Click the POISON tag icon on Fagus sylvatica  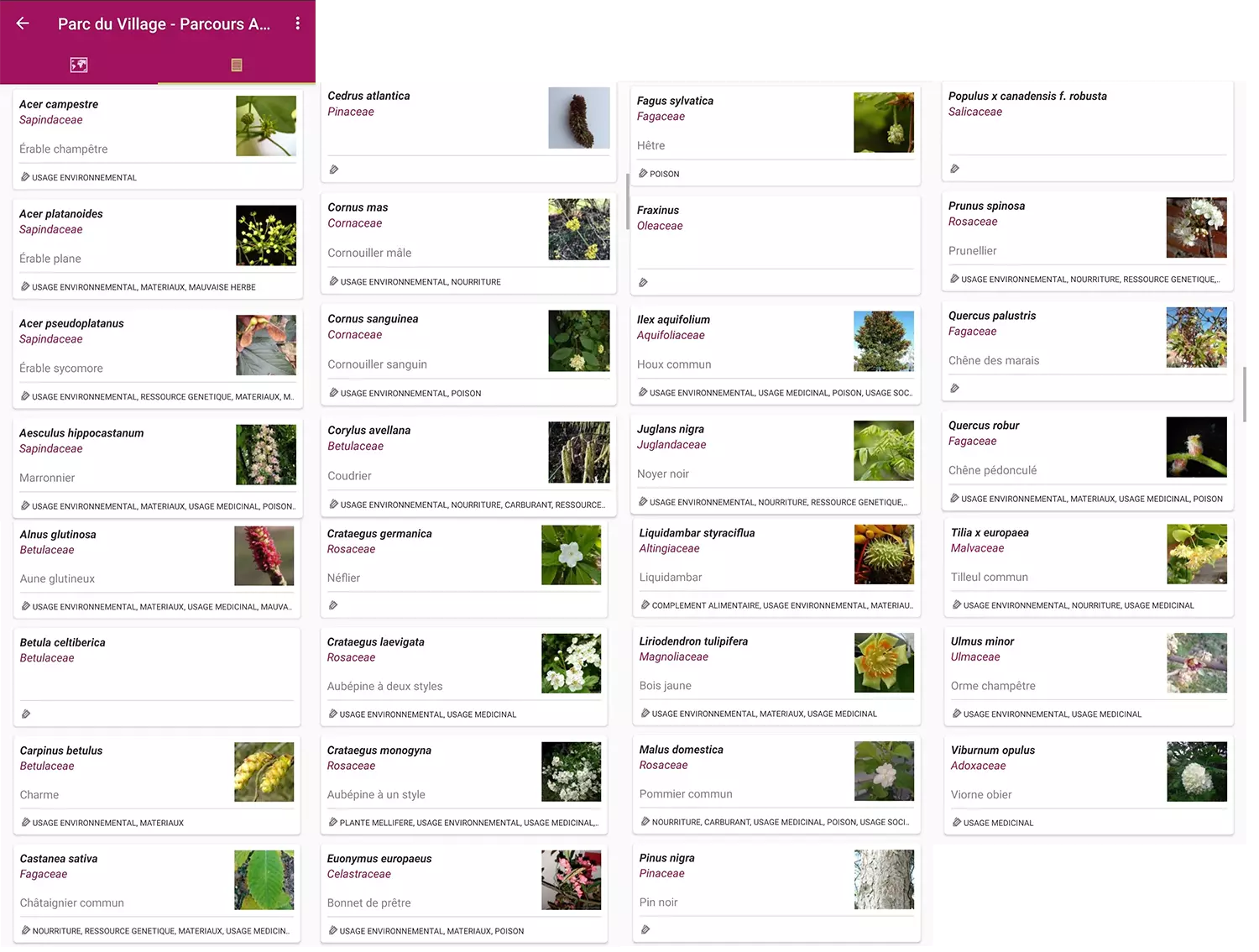pos(643,174)
